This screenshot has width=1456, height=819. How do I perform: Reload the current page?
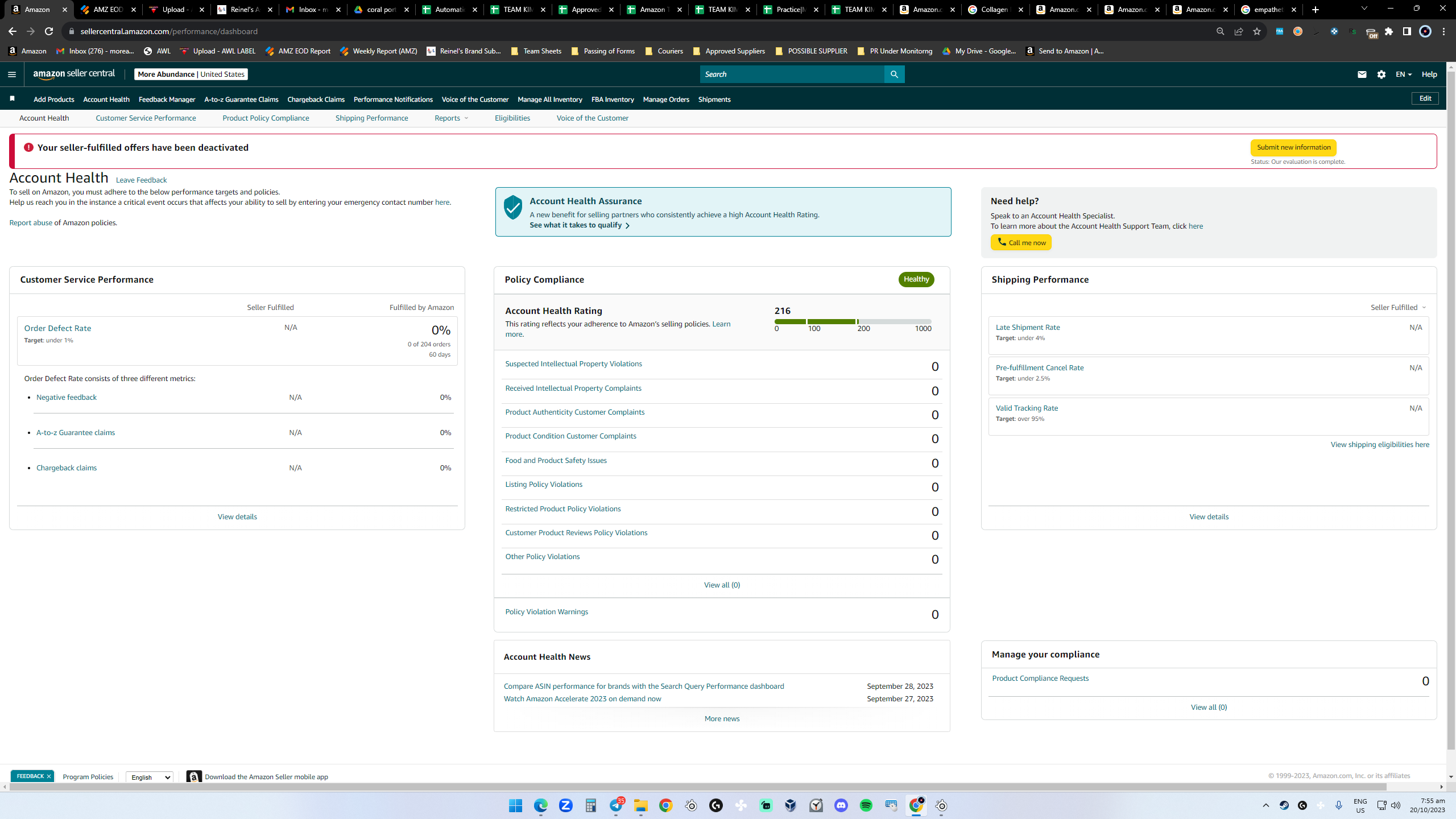[49, 31]
